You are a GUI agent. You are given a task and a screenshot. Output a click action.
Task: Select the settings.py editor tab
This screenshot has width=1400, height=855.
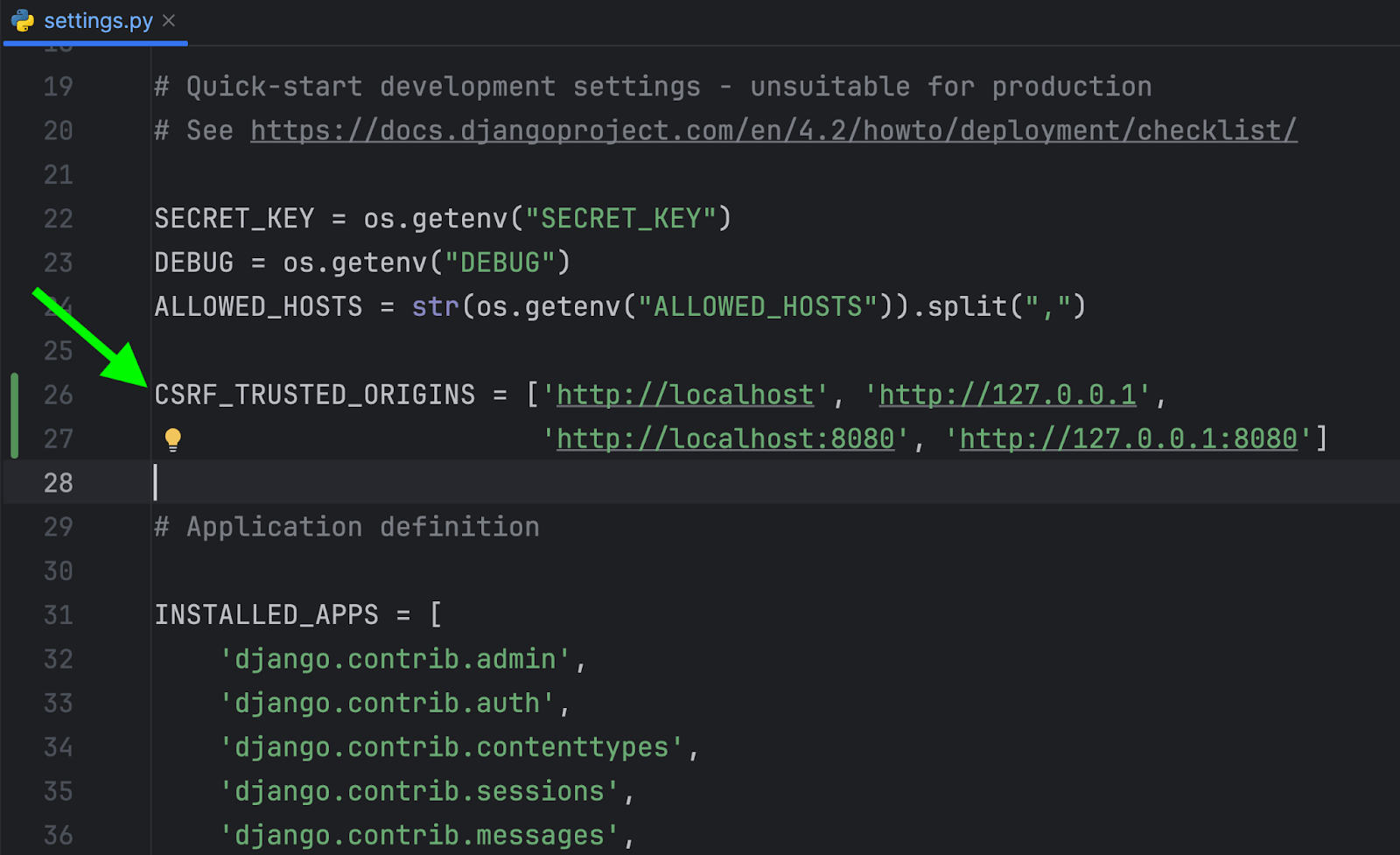pos(98,20)
